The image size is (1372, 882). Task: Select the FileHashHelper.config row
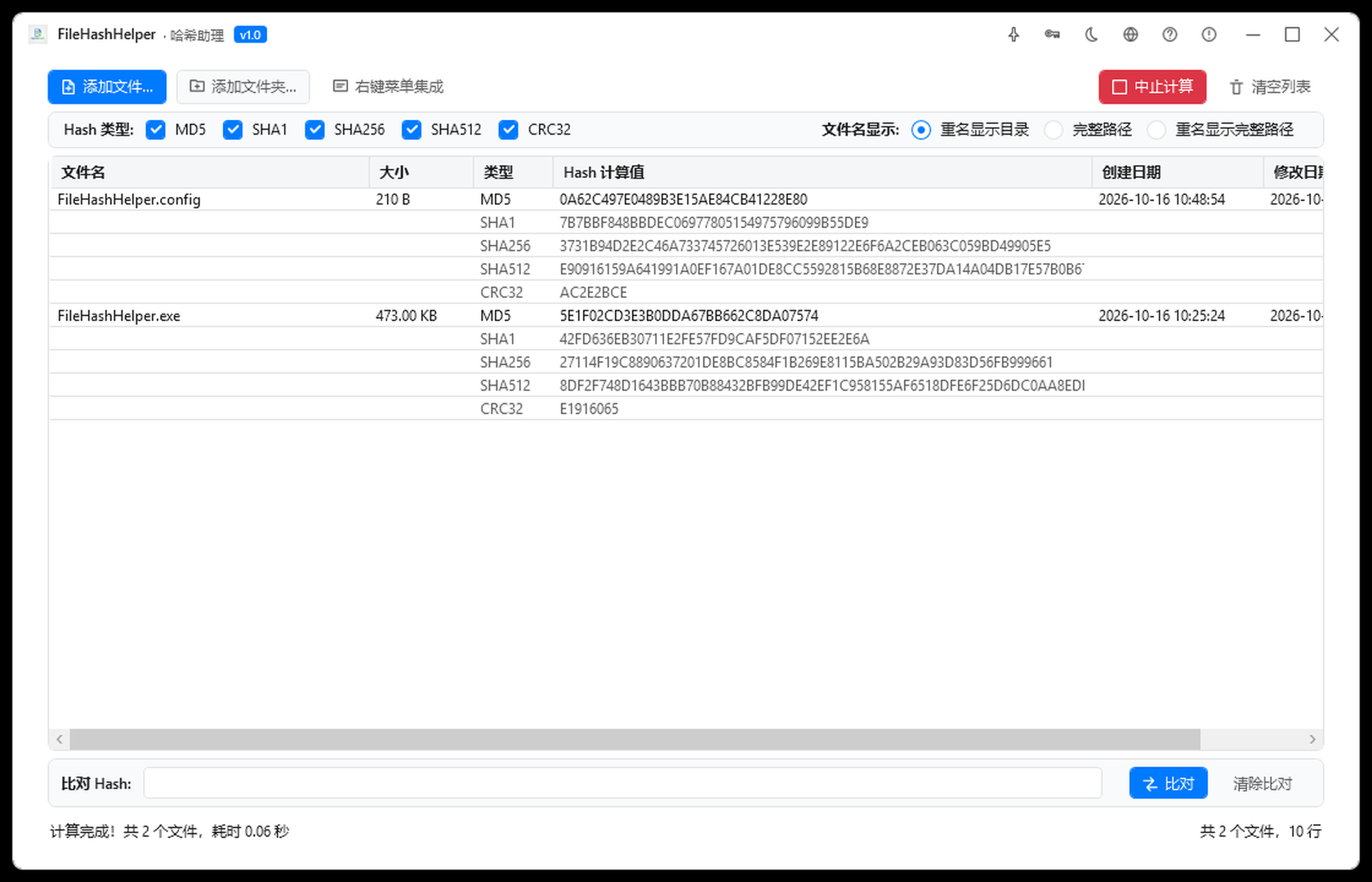coord(686,199)
